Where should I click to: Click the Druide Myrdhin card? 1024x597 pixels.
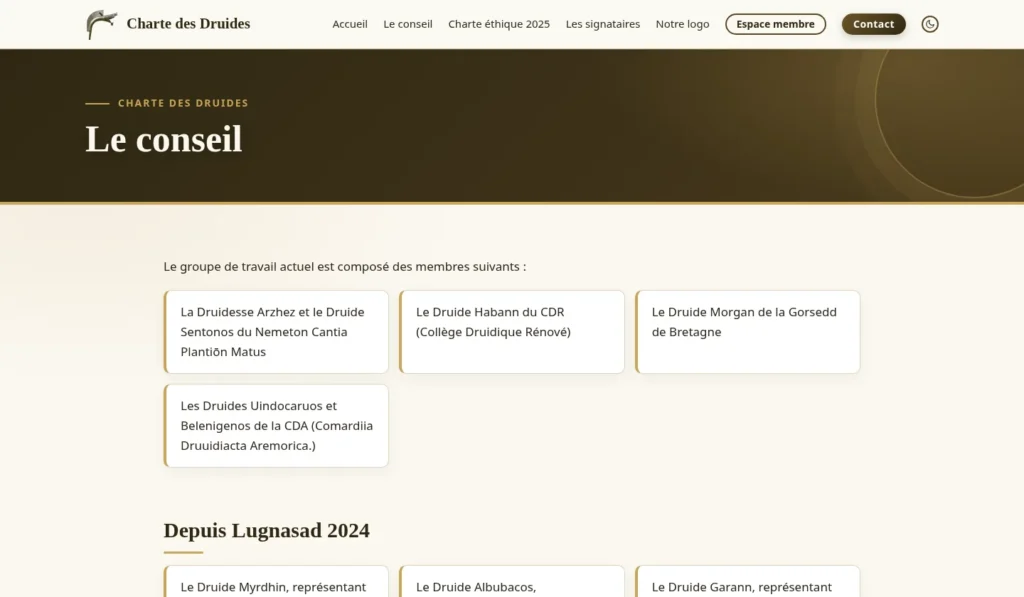[x=276, y=581]
